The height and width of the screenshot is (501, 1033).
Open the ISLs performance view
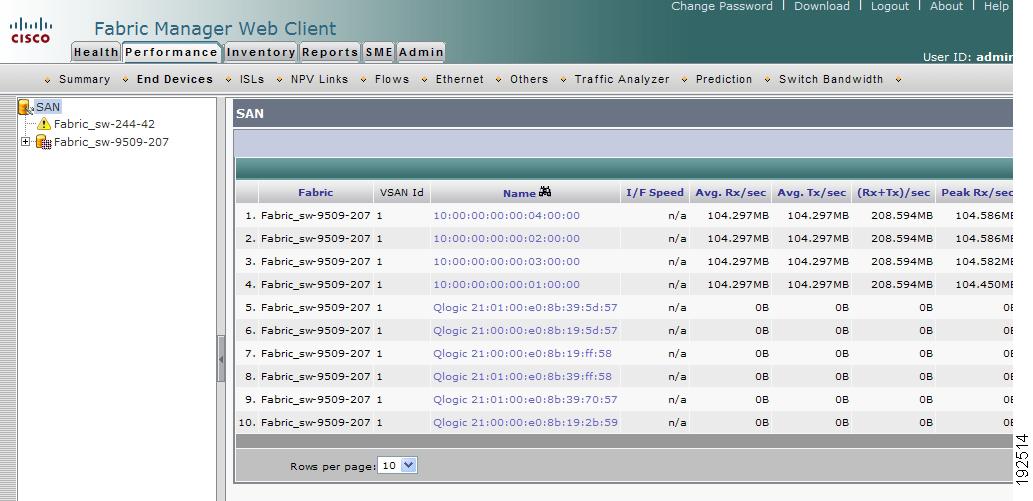click(x=252, y=79)
